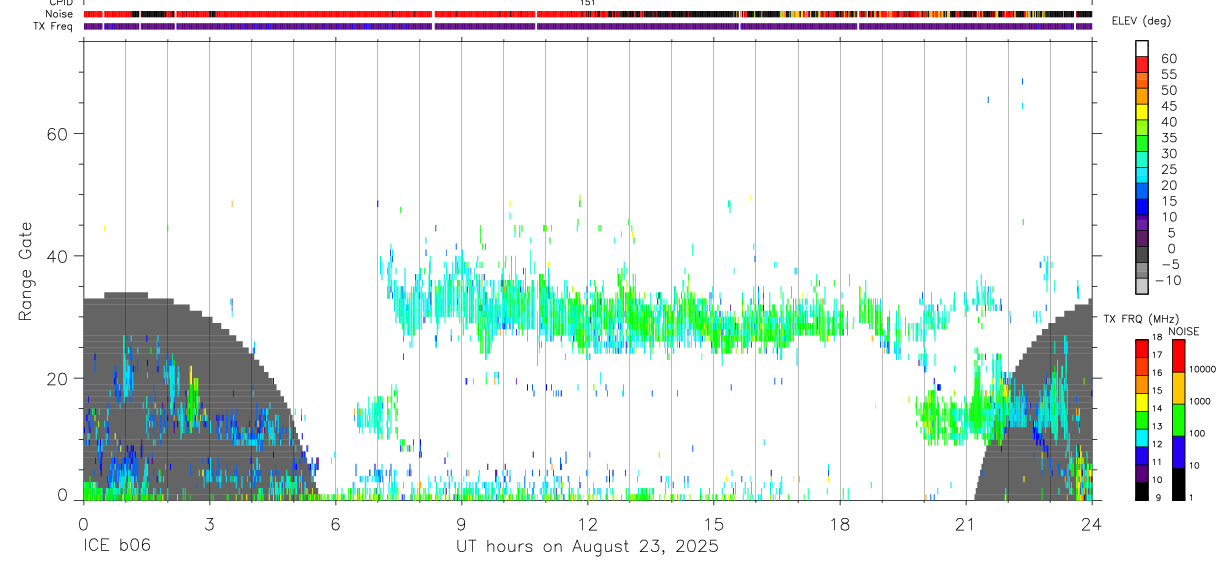Viewport: 1228px width, 567px height.
Task: Click the Noise color strip above the plot
Action: (587, 14)
